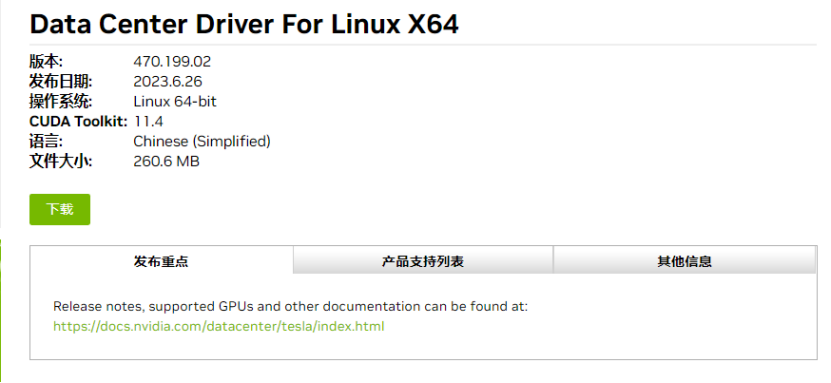Click the 260.6 MB file size value
831x383 pixels.
pyautogui.click(x=166, y=161)
